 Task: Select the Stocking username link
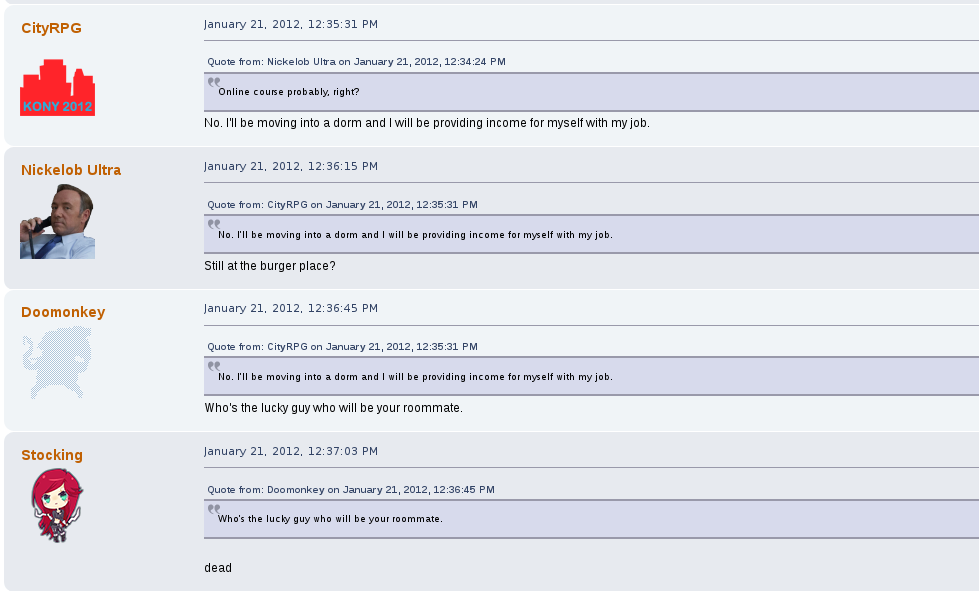click(x=52, y=455)
